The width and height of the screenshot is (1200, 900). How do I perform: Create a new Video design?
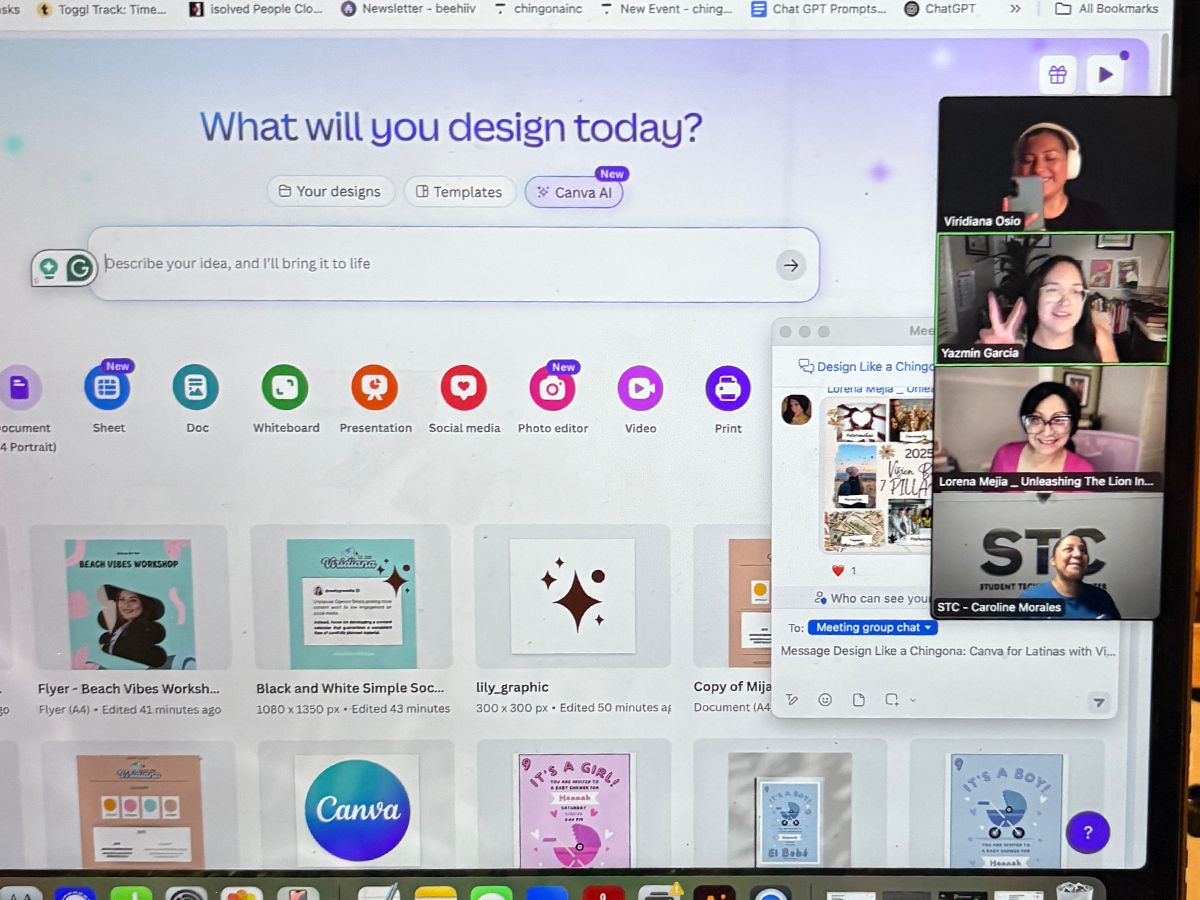640,388
